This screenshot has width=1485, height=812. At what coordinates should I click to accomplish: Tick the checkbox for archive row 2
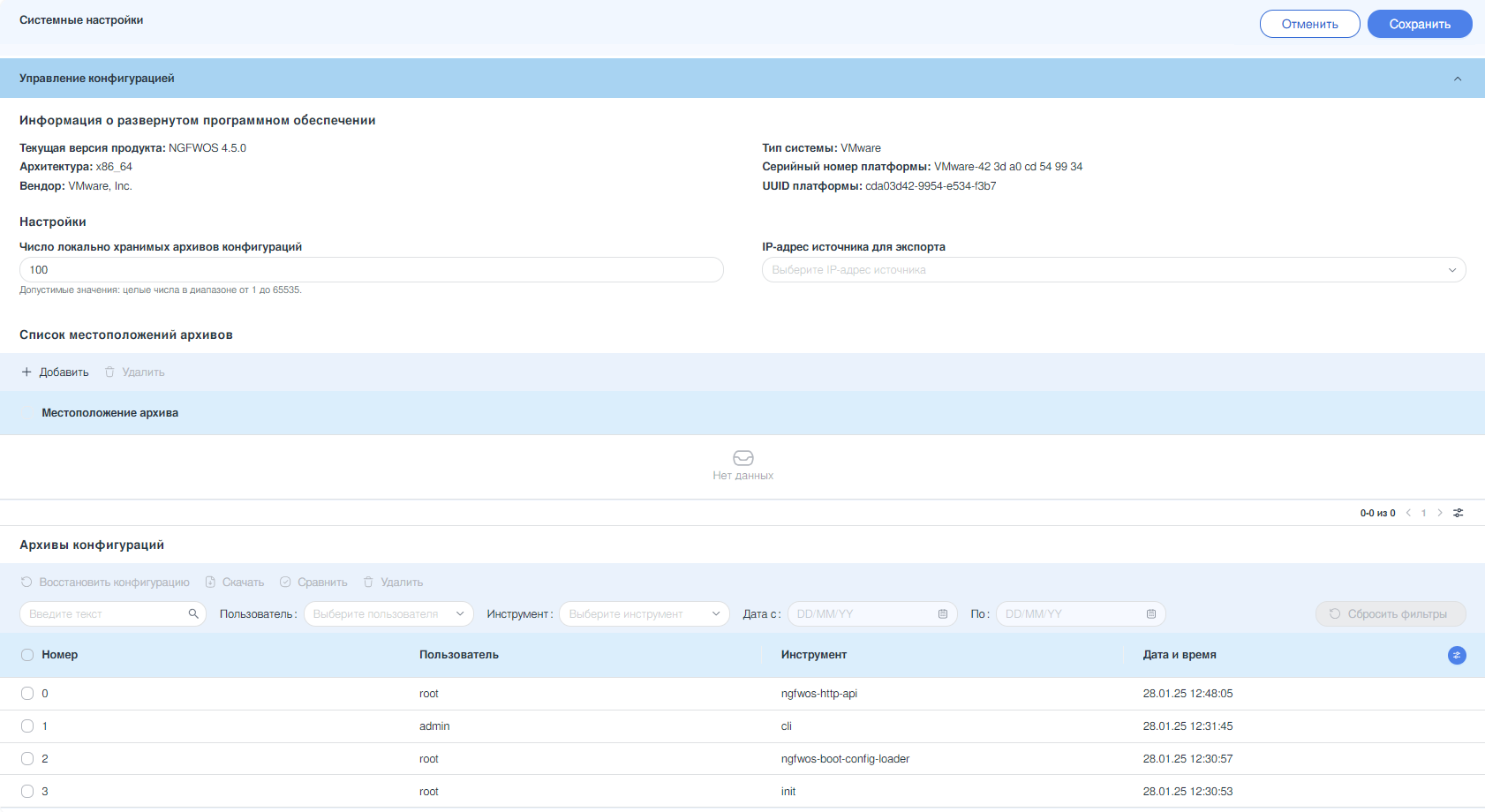[27, 759]
